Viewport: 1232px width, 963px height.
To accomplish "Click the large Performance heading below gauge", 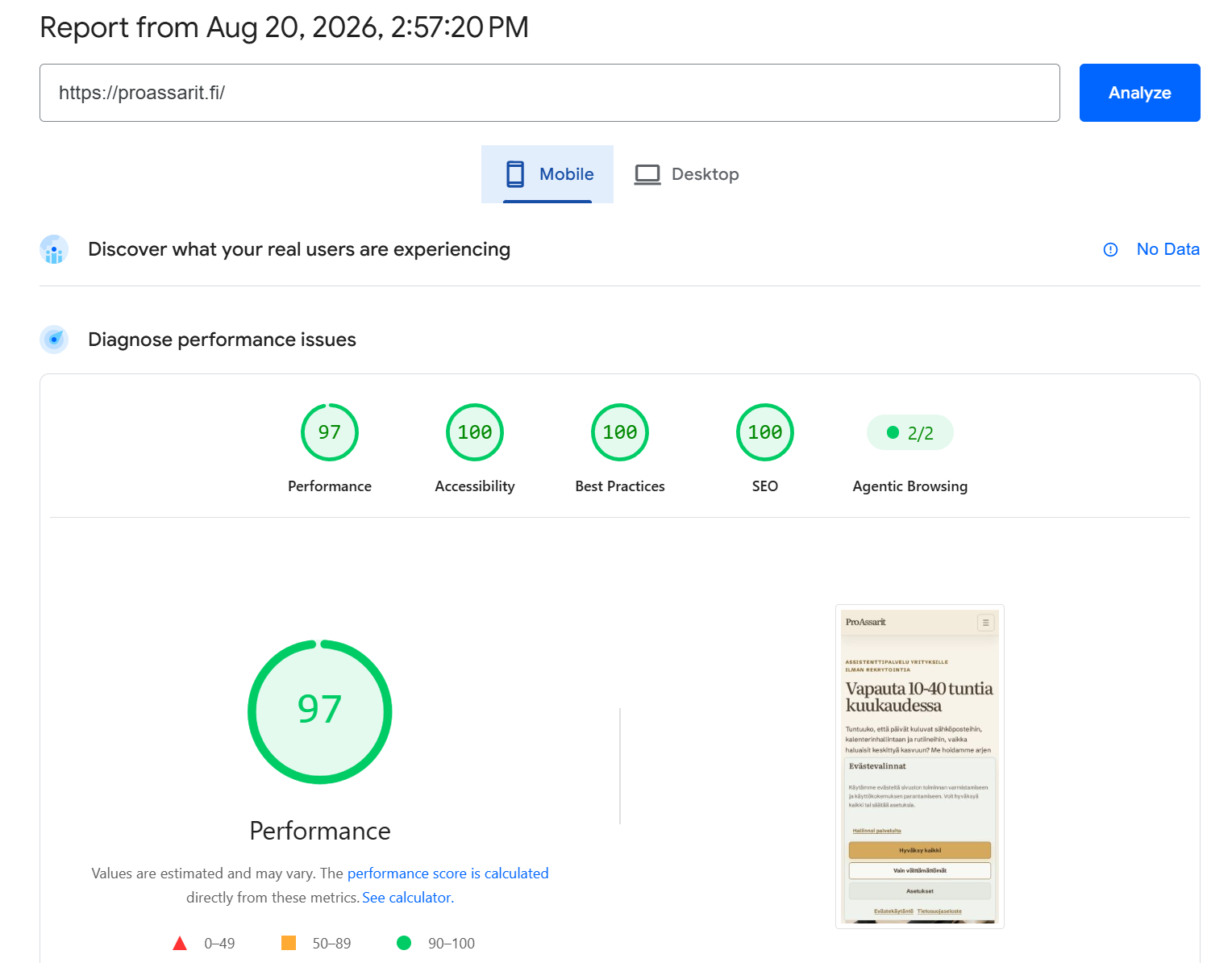I will 320,831.
